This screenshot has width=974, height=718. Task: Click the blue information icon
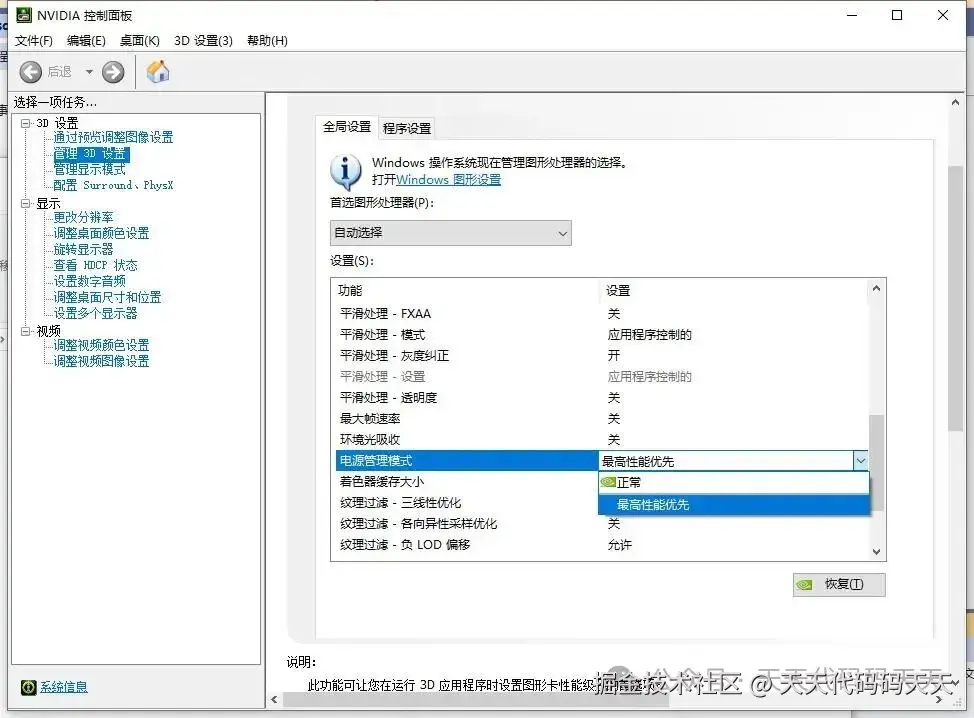[x=345, y=171]
